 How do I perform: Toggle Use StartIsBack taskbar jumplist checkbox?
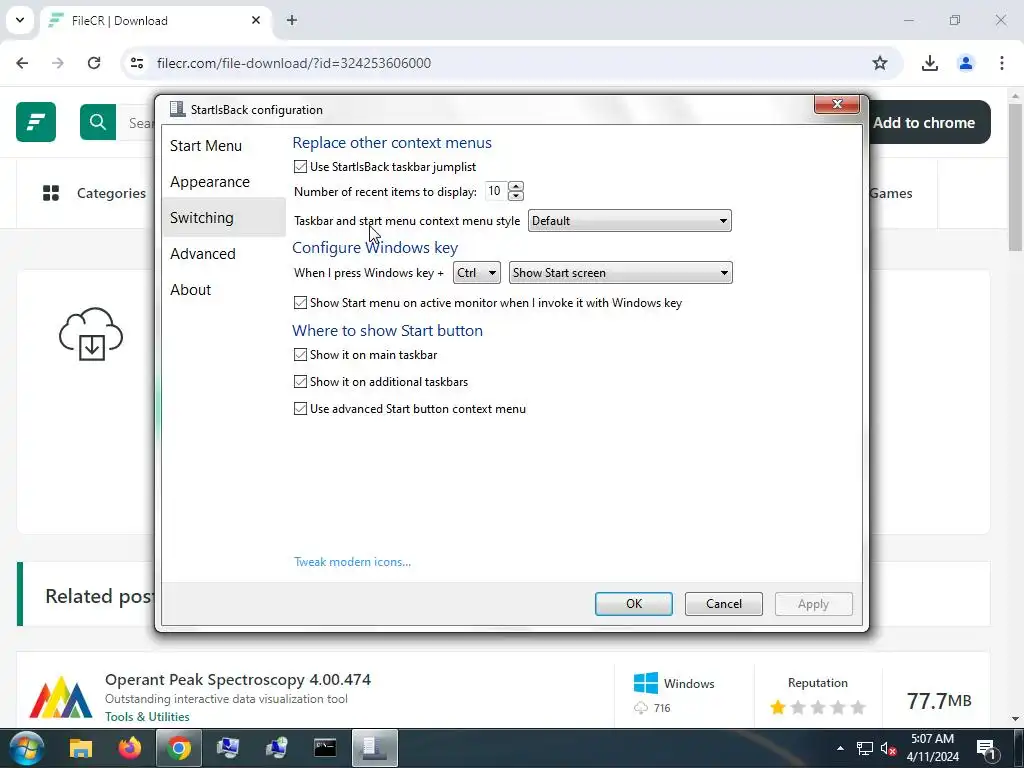(x=300, y=167)
